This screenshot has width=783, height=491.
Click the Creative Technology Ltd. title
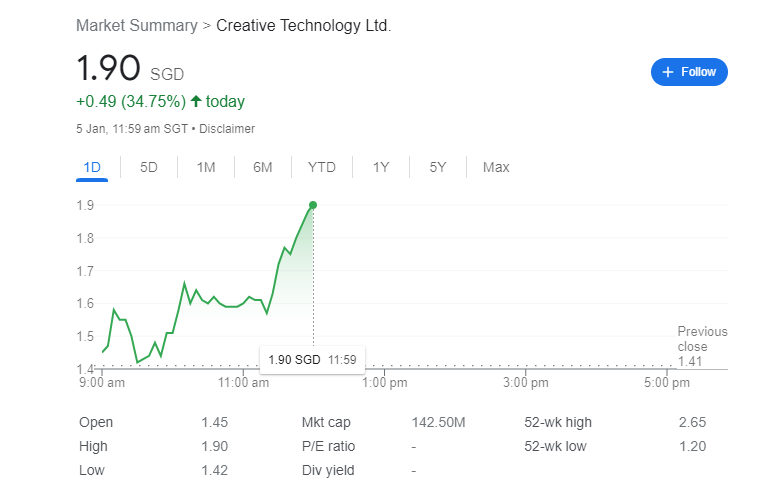[x=303, y=24]
